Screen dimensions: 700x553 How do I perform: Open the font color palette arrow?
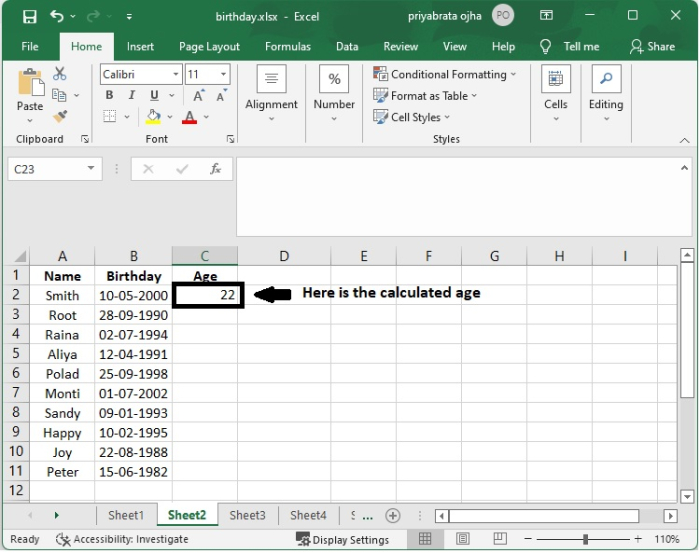206,117
